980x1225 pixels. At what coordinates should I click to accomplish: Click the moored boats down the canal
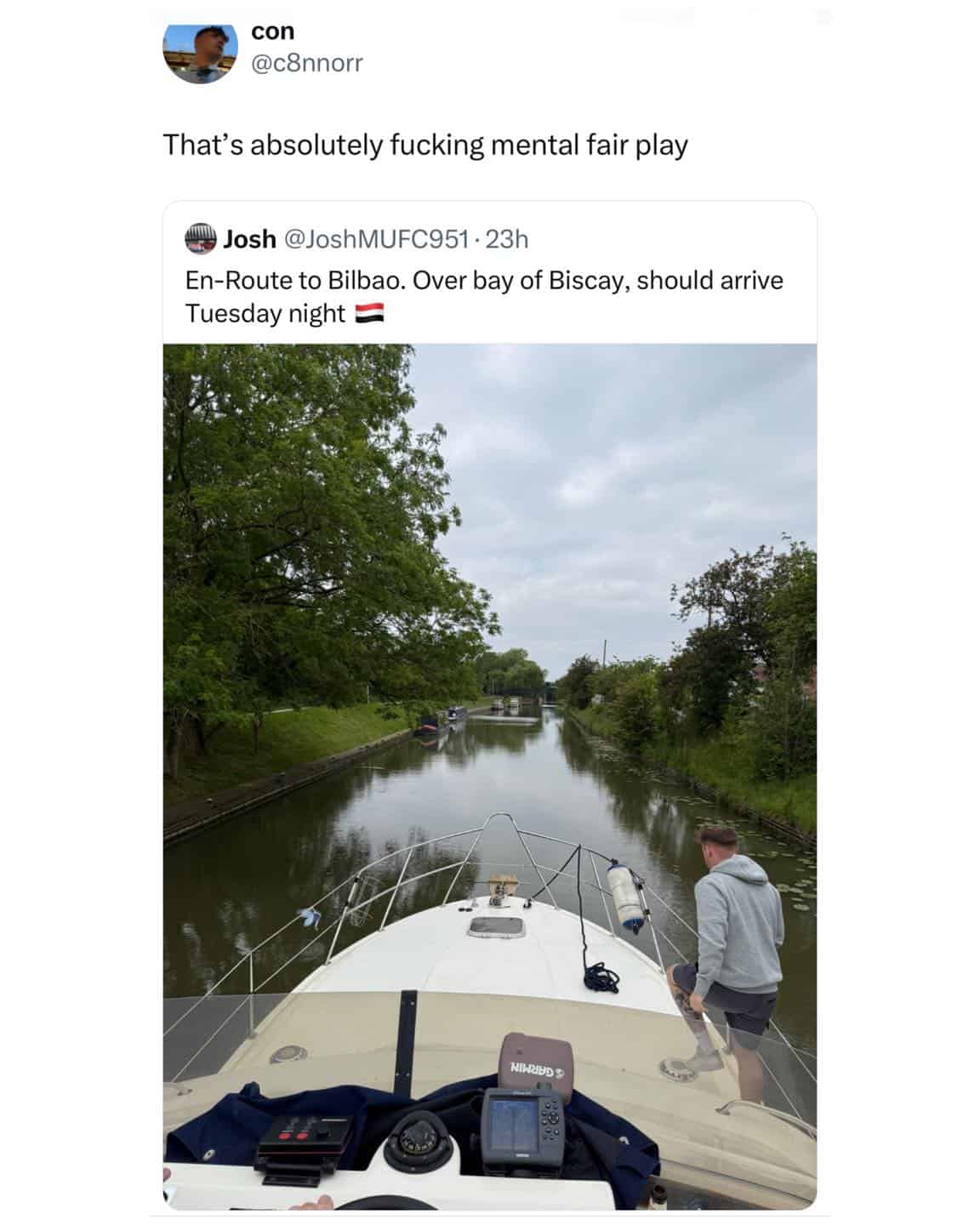pos(442,721)
